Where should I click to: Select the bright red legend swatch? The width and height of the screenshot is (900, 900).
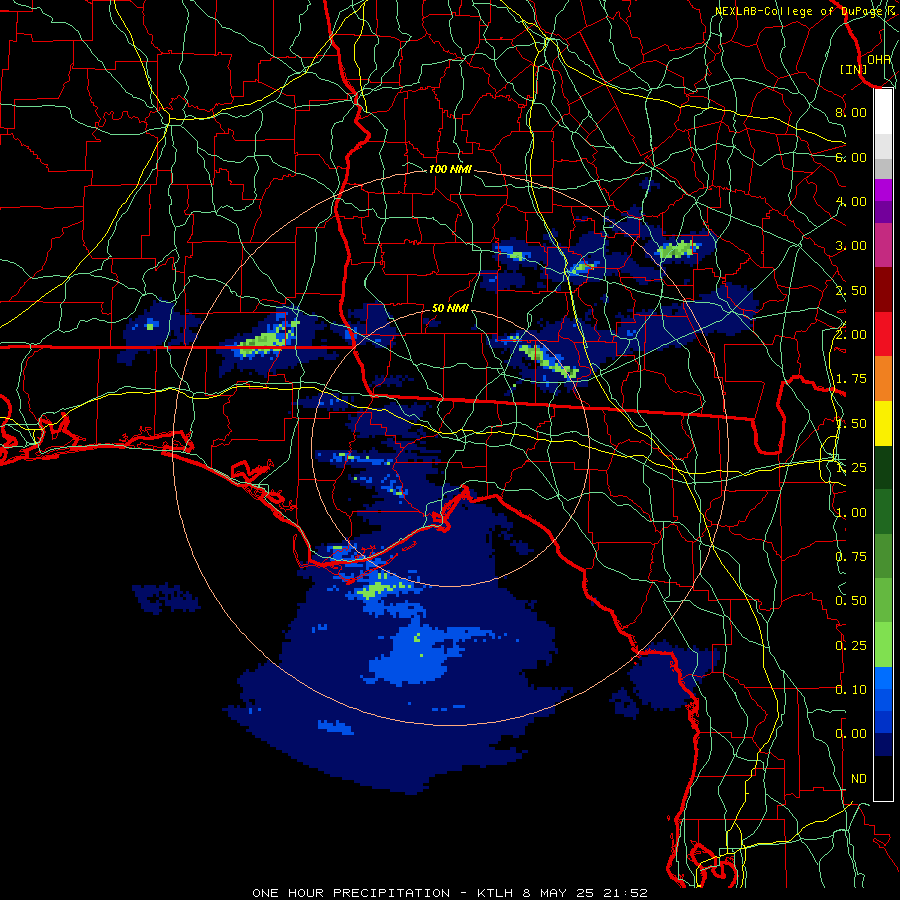(x=883, y=334)
